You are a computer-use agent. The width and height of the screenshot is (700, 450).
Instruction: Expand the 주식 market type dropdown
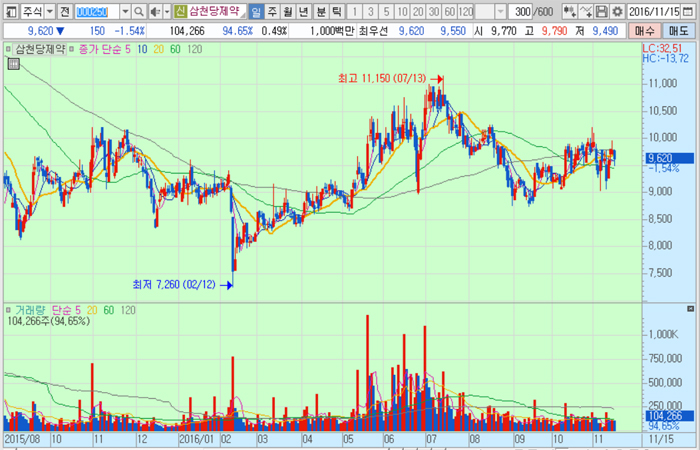(x=48, y=11)
